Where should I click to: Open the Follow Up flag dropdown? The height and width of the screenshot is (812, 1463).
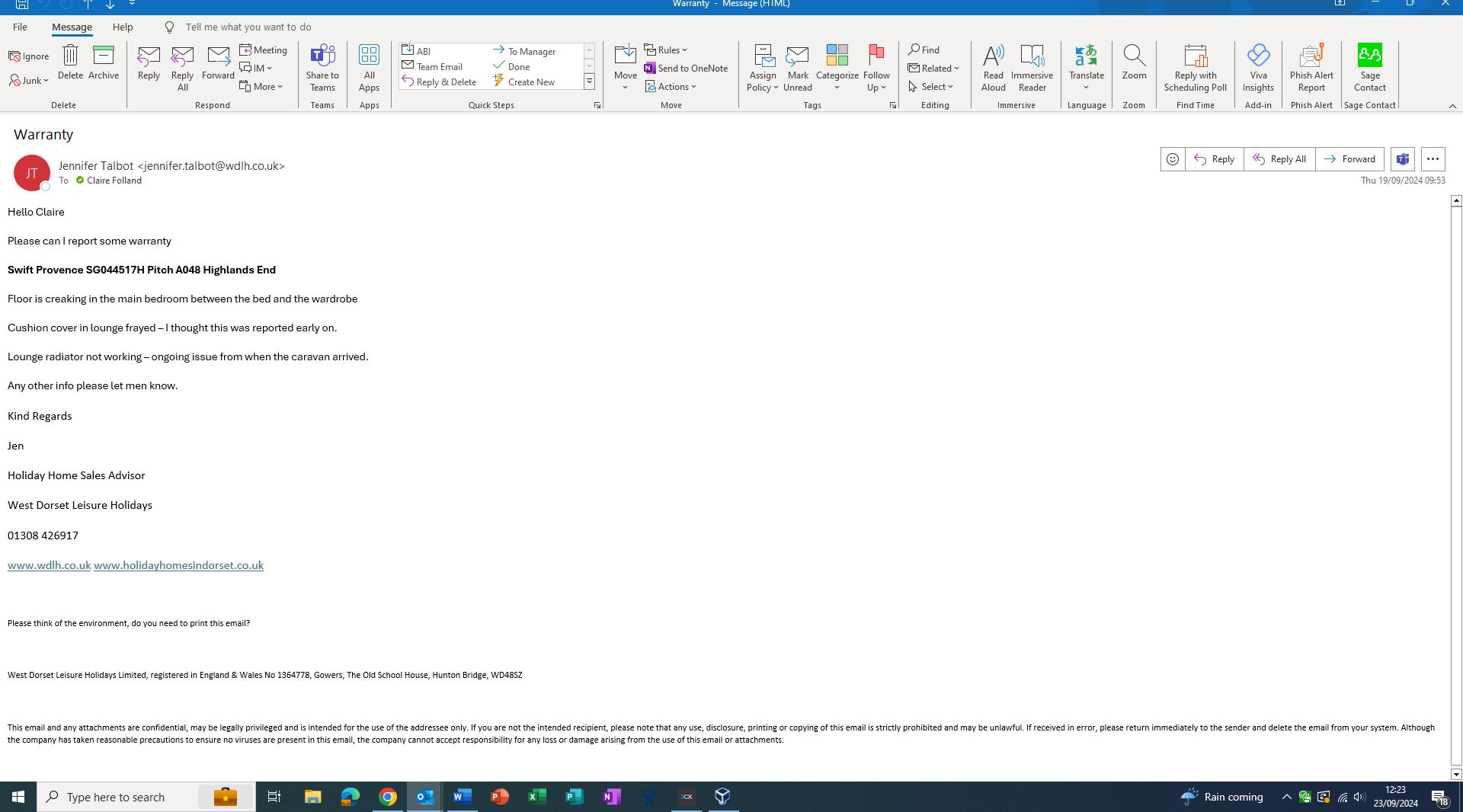pos(876,69)
